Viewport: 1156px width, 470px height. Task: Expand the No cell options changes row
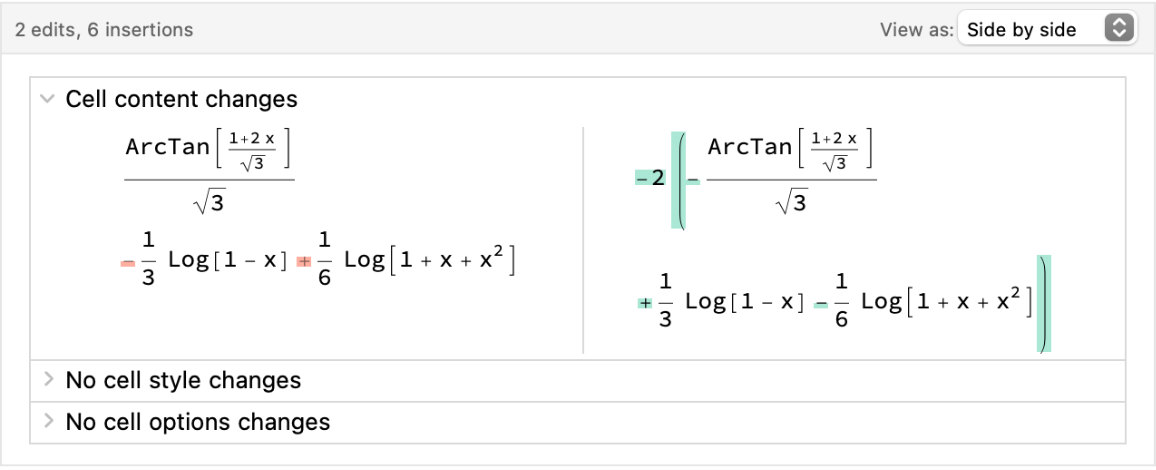pyautogui.click(x=46, y=422)
